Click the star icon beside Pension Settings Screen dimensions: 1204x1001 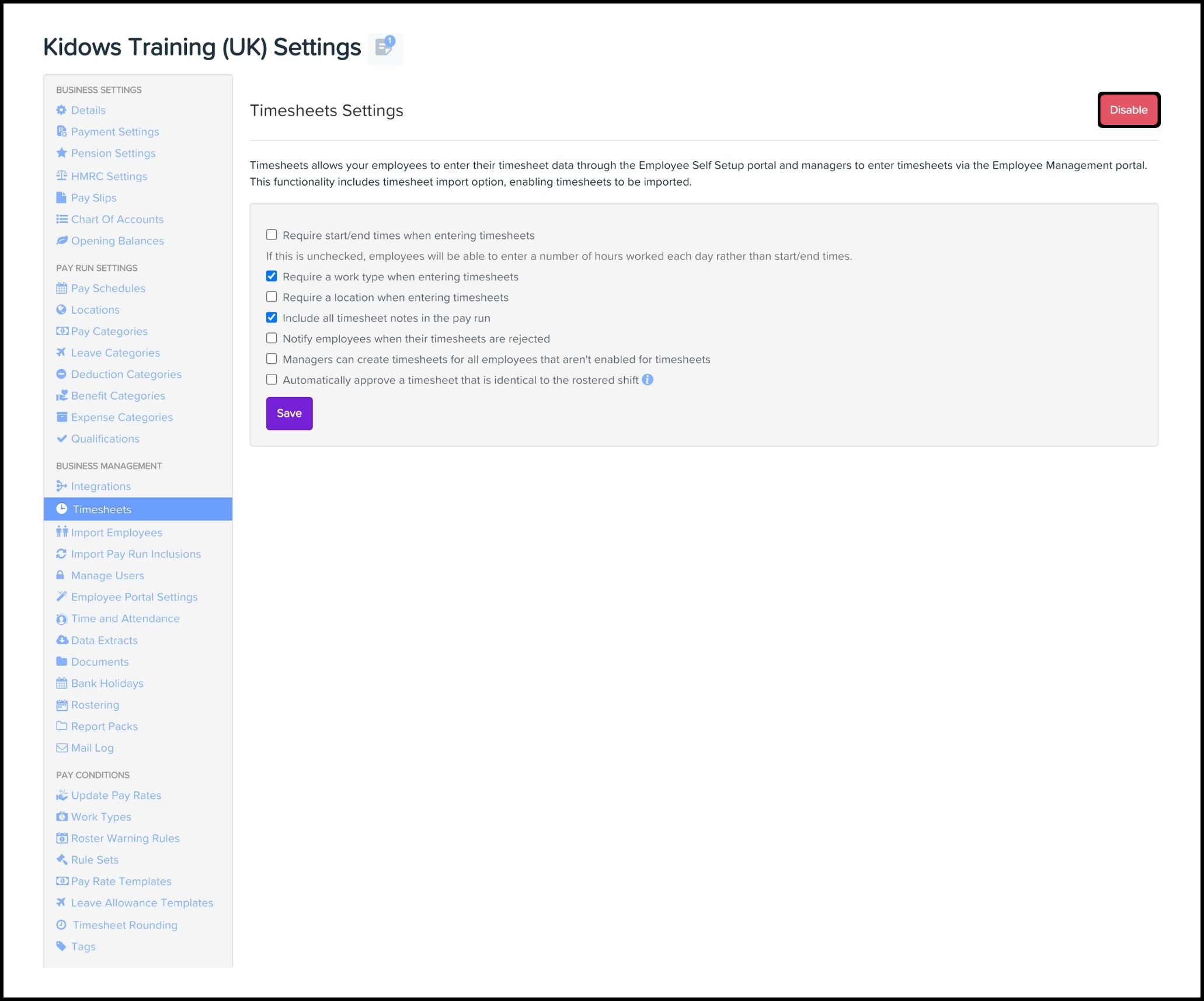point(61,153)
